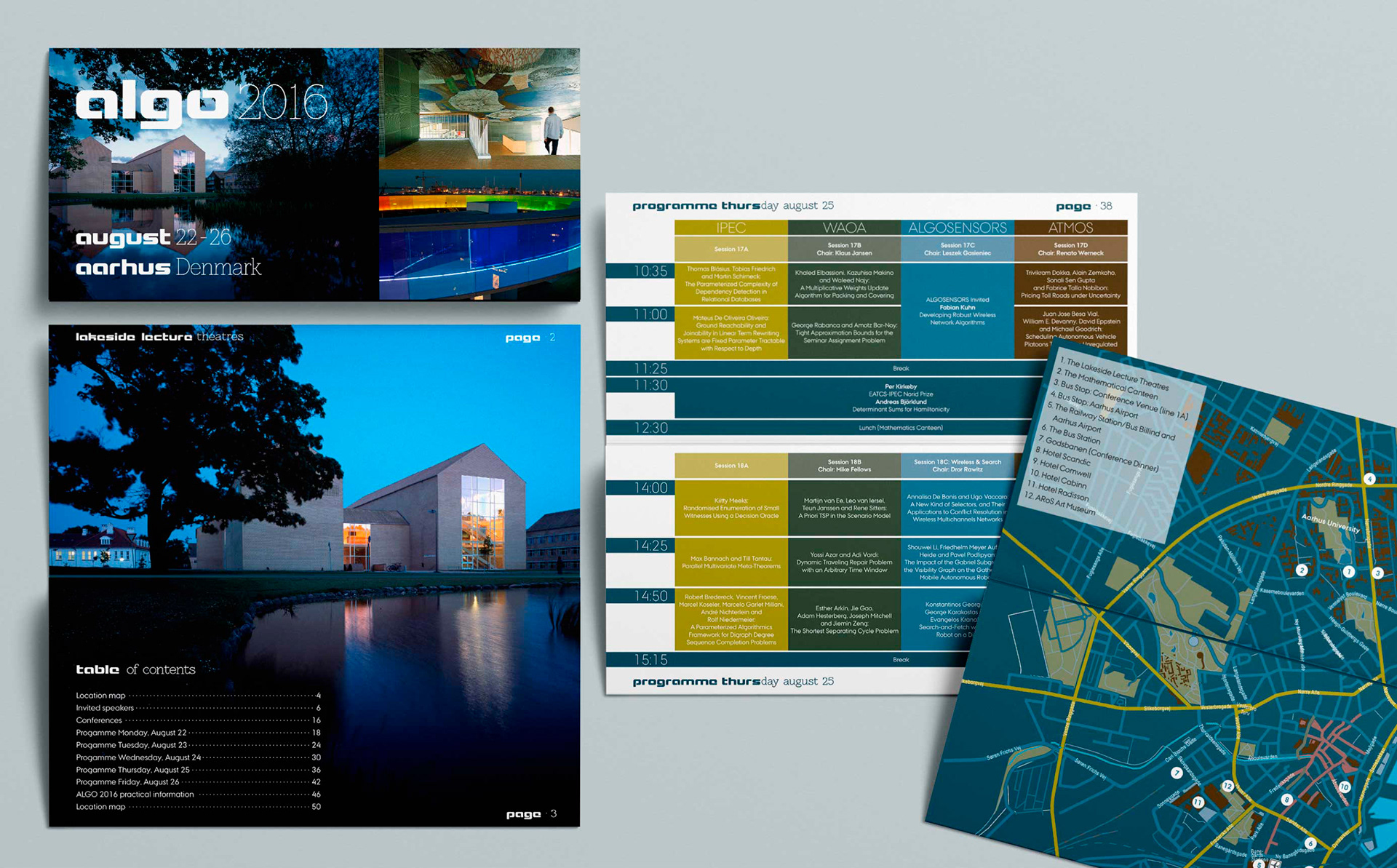
Task: Click map marker number 7
Action: click(x=1177, y=773)
